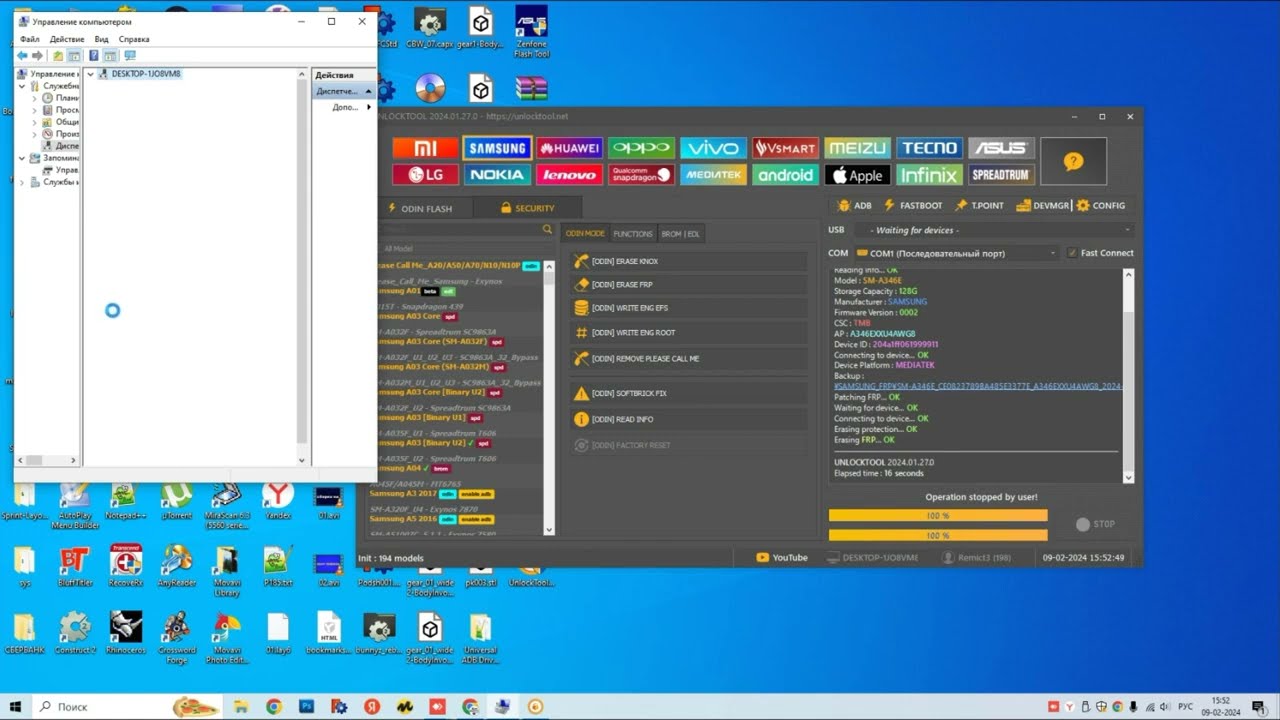This screenshot has width=1280, height=720.
Task: Open the BROM | EDL tab
Action: coord(681,233)
